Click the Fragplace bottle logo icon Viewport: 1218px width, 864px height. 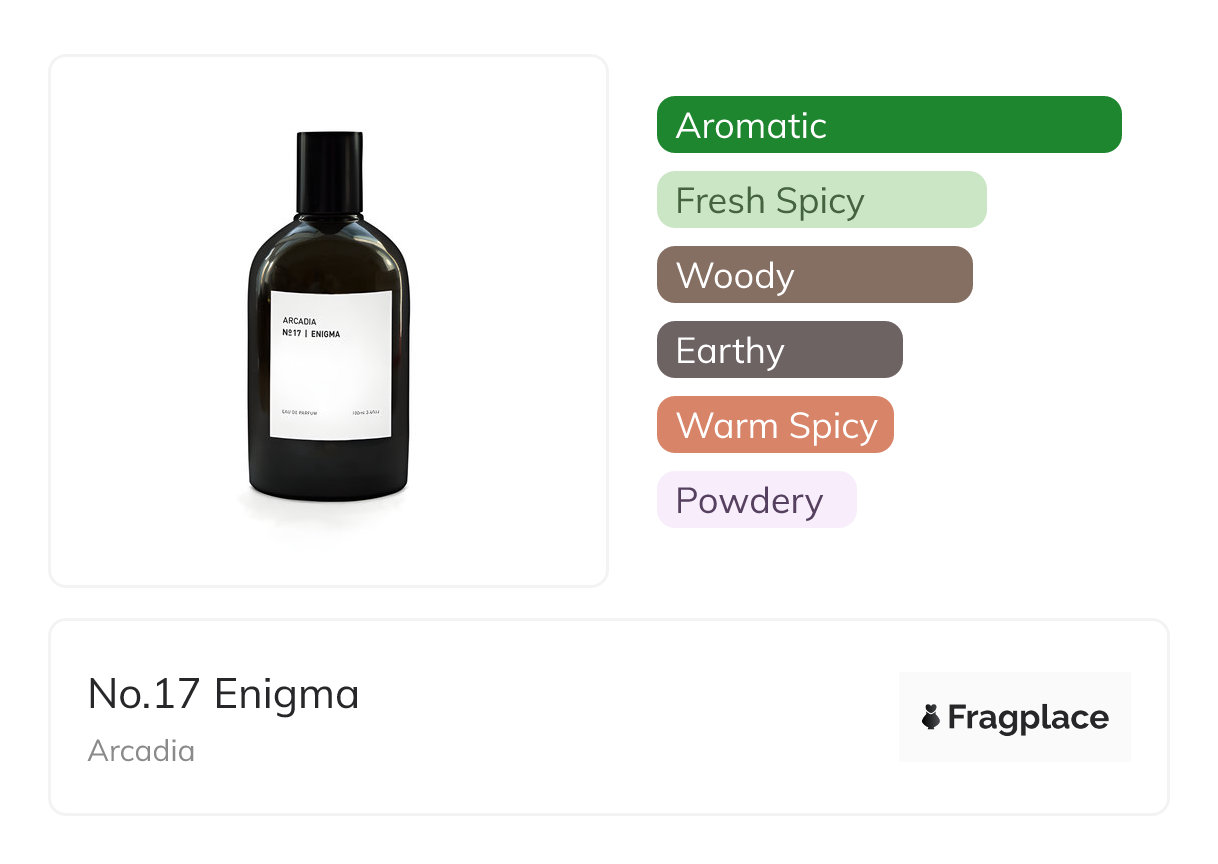931,718
